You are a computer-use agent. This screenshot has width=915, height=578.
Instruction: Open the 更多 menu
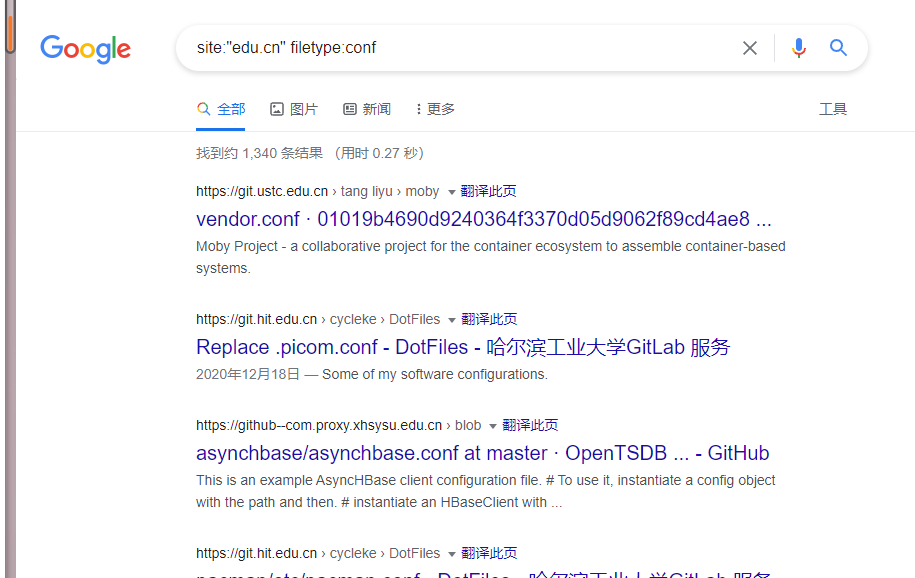coord(435,109)
